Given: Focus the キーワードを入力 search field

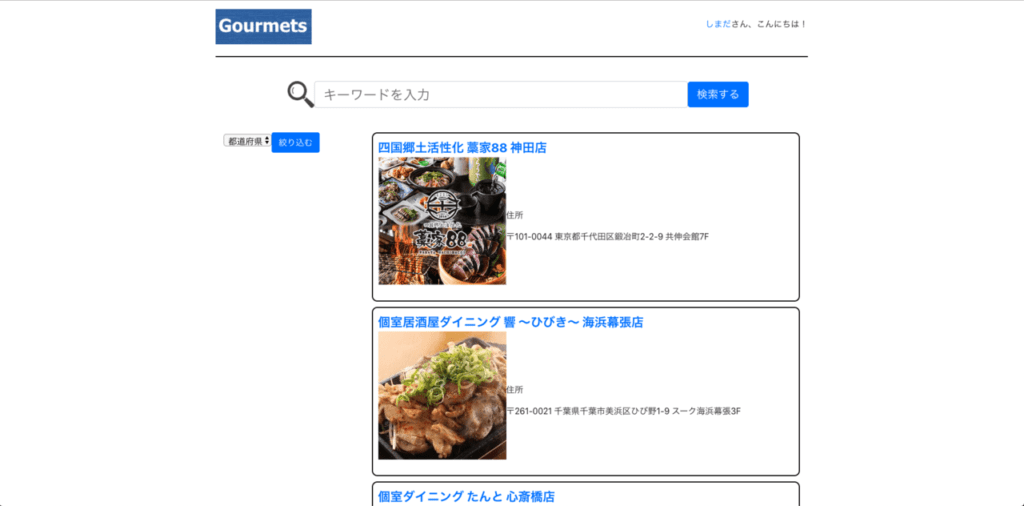Looking at the screenshot, I should [501, 95].
